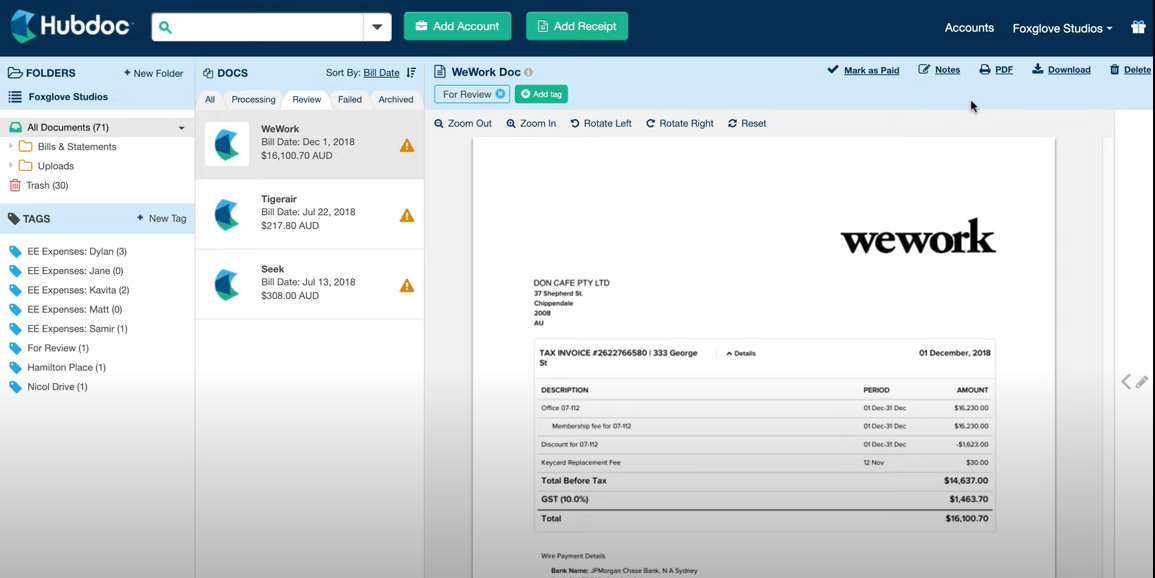Expand the Uploads folder triangle
The height and width of the screenshot is (578, 1155).
click(x=11, y=165)
